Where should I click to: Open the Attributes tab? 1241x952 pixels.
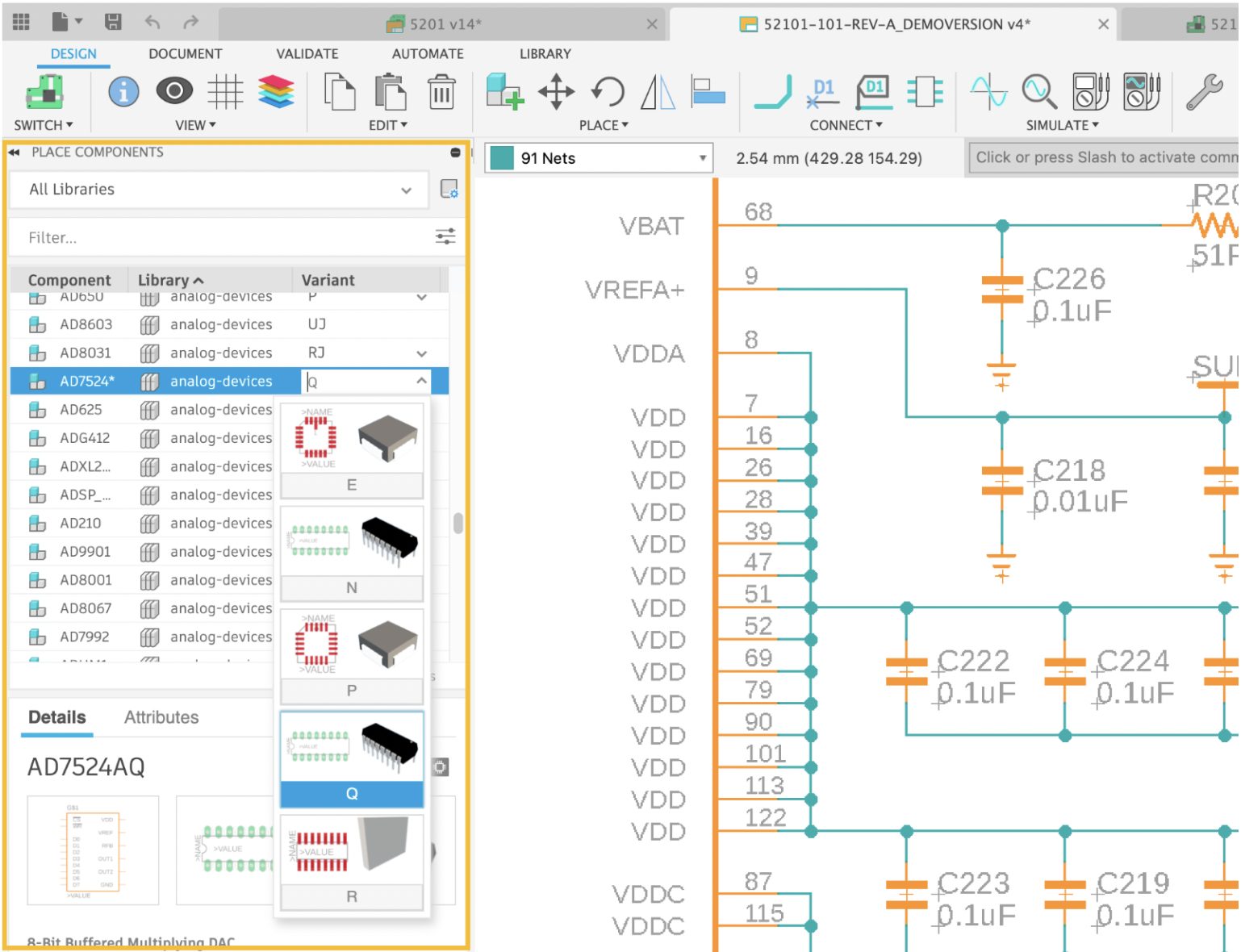pos(161,717)
